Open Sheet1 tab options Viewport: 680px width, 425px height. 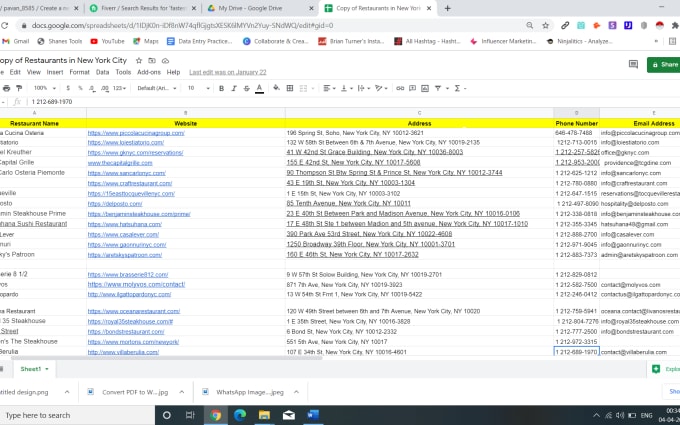(46, 369)
